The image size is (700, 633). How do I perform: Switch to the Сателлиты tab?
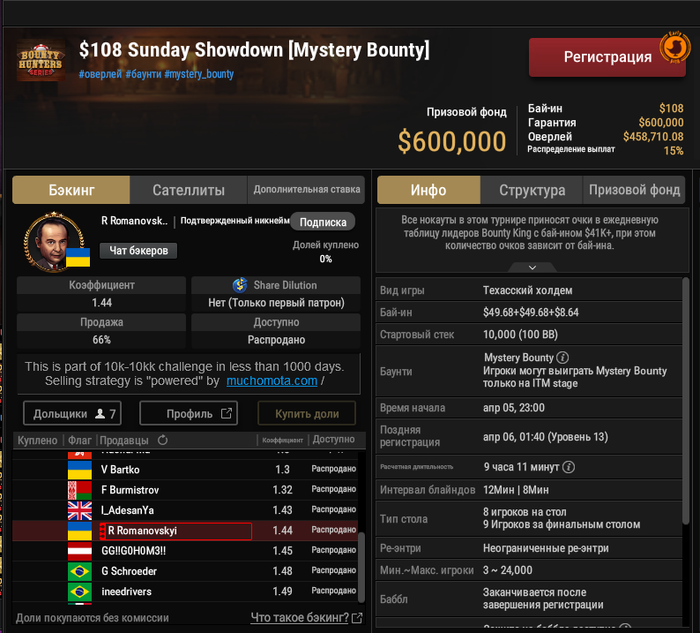(x=188, y=190)
